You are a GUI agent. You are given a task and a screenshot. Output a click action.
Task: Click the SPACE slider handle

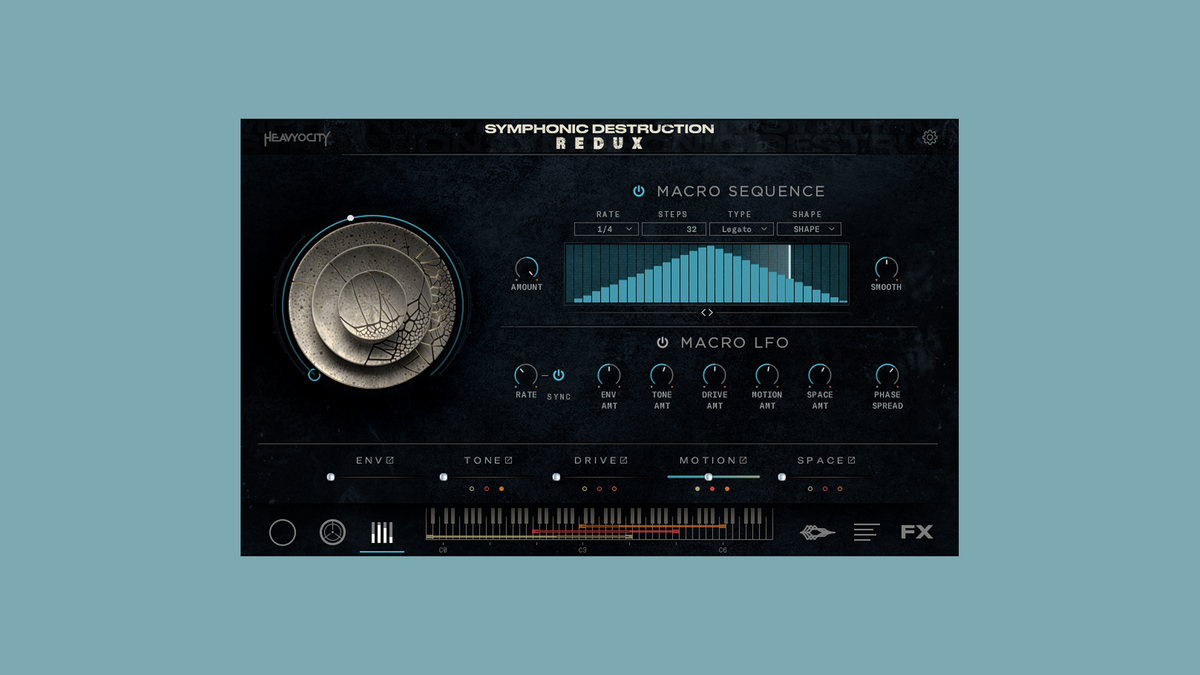point(781,477)
